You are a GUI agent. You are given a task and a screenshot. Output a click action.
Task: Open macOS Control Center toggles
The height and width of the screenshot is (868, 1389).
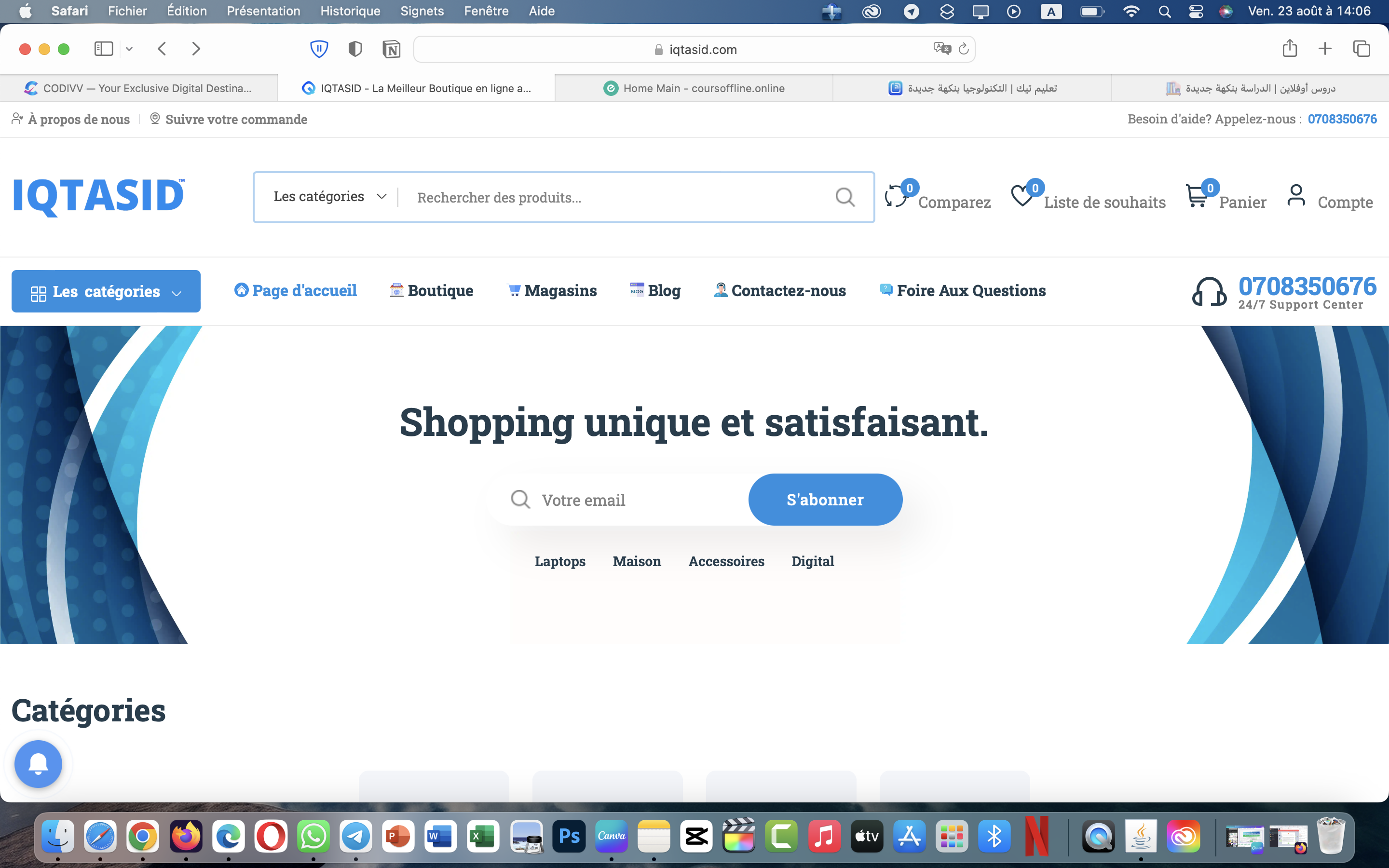coord(1196,12)
